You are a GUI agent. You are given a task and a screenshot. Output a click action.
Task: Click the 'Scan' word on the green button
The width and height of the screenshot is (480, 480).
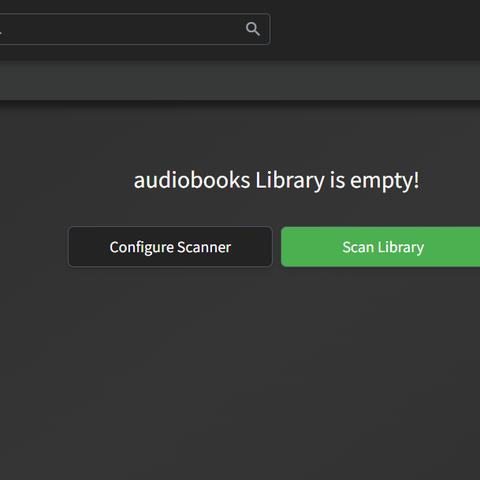[358, 247]
